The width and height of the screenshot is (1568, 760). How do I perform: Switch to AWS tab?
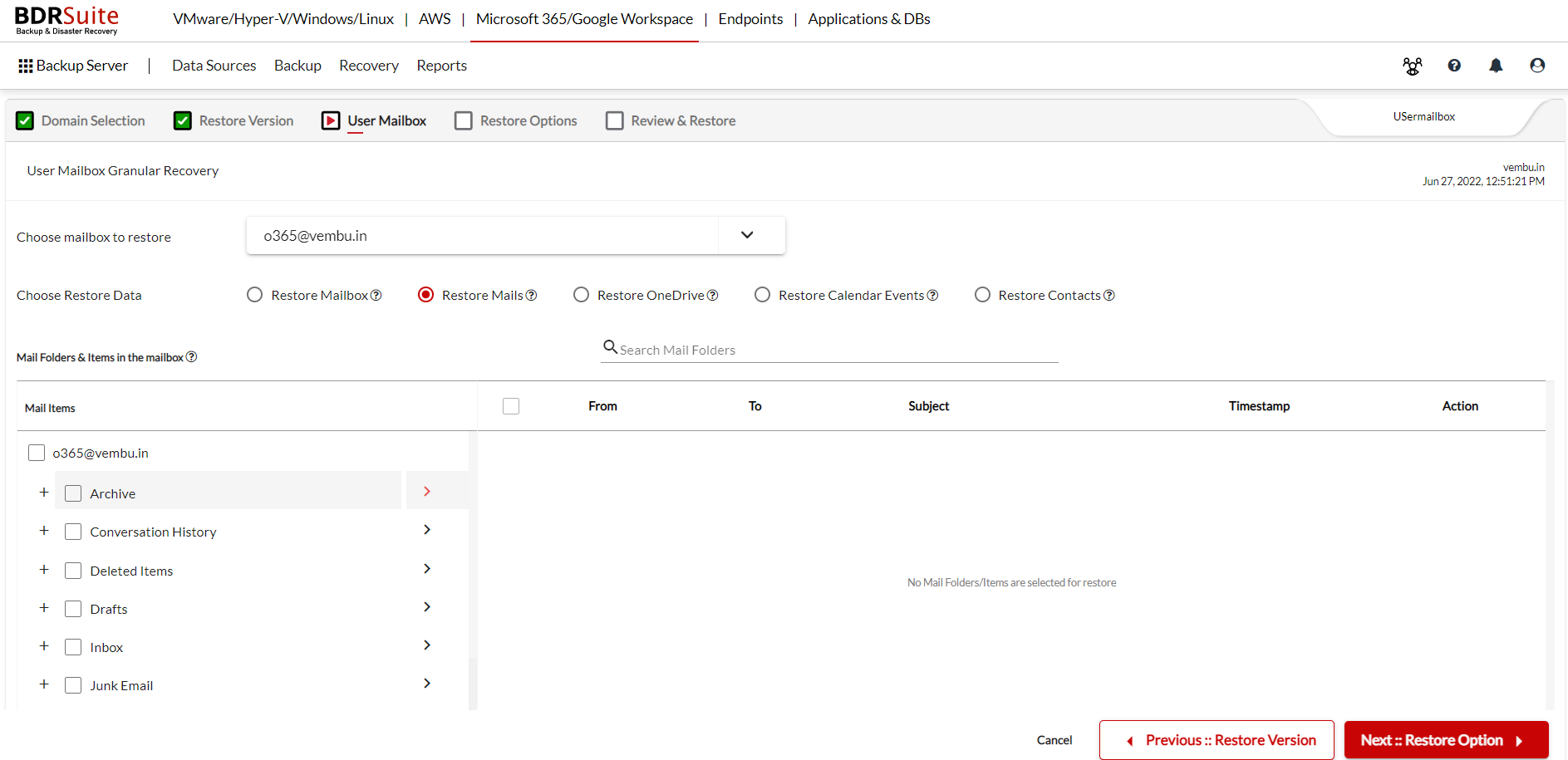pos(435,19)
